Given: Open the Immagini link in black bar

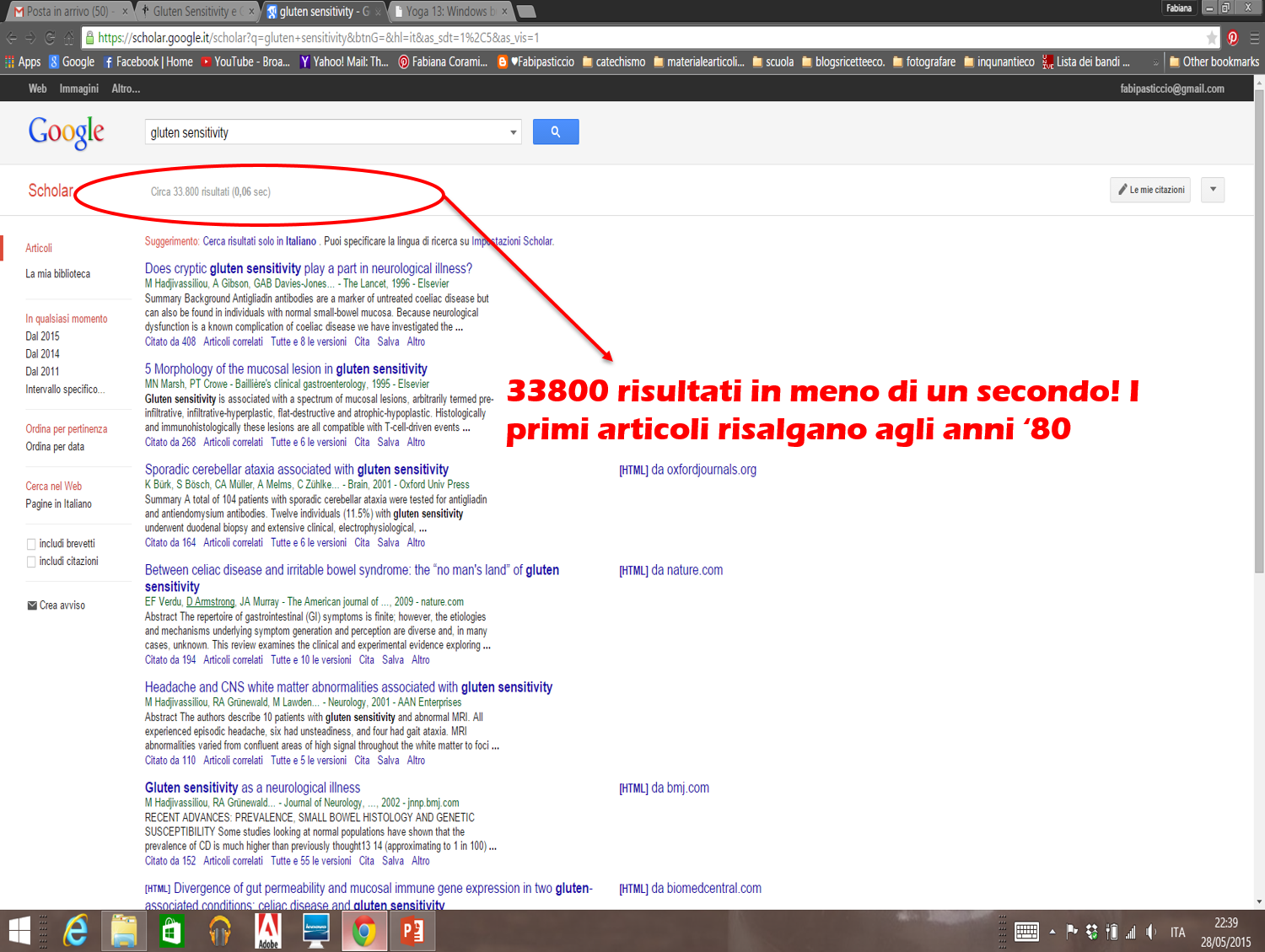Looking at the screenshot, I should [78, 89].
